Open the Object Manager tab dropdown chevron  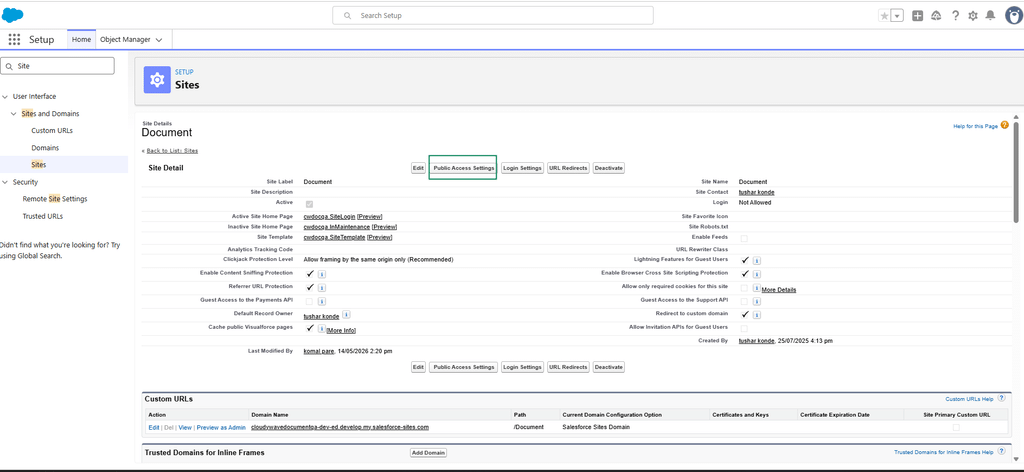(158, 39)
